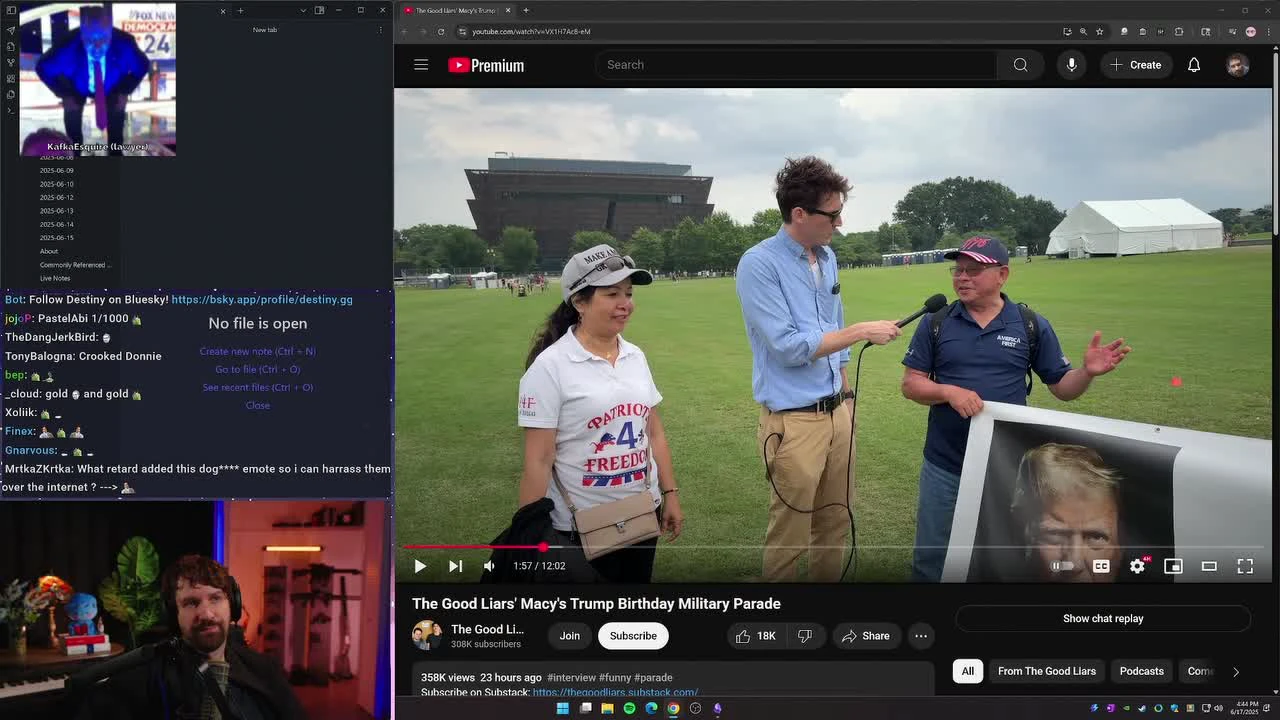Switch the player to miniplayer
The width and height of the screenshot is (1280, 720).
(x=1173, y=566)
